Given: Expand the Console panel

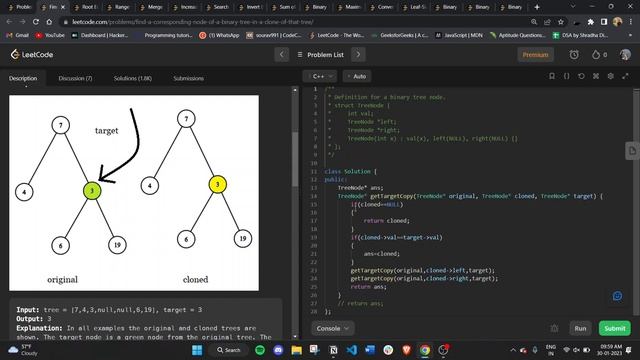Looking at the screenshot, I should 333,328.
